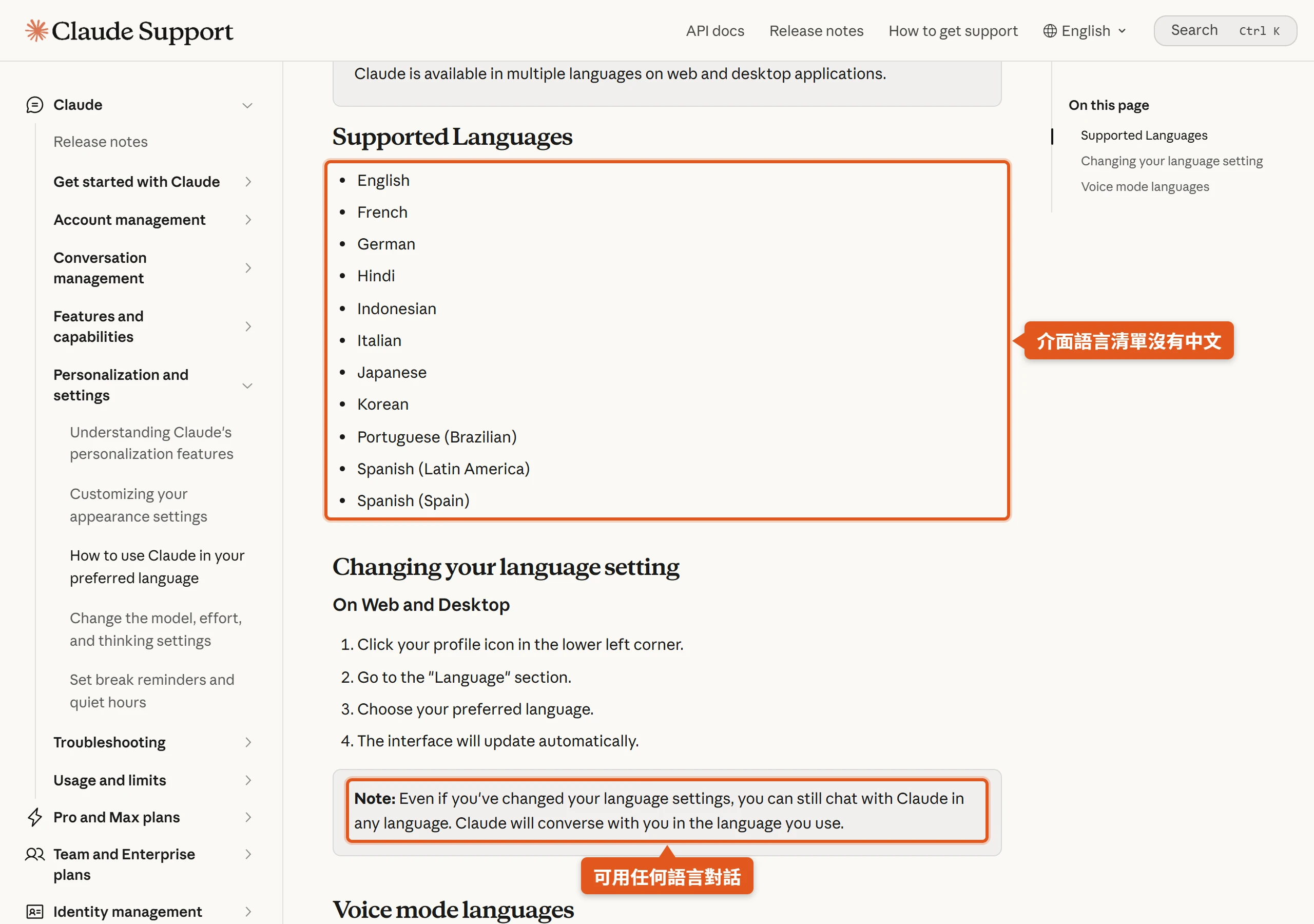Jump to Changing your language setting
The height and width of the screenshot is (924, 1314).
[1171, 161]
